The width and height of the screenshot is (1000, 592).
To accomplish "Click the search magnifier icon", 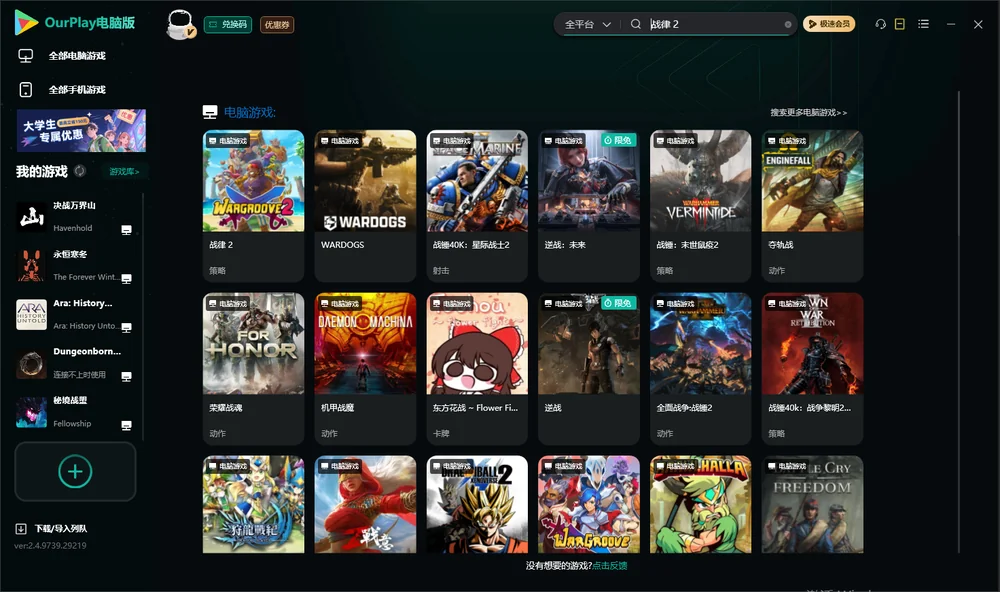I will click(x=636, y=24).
